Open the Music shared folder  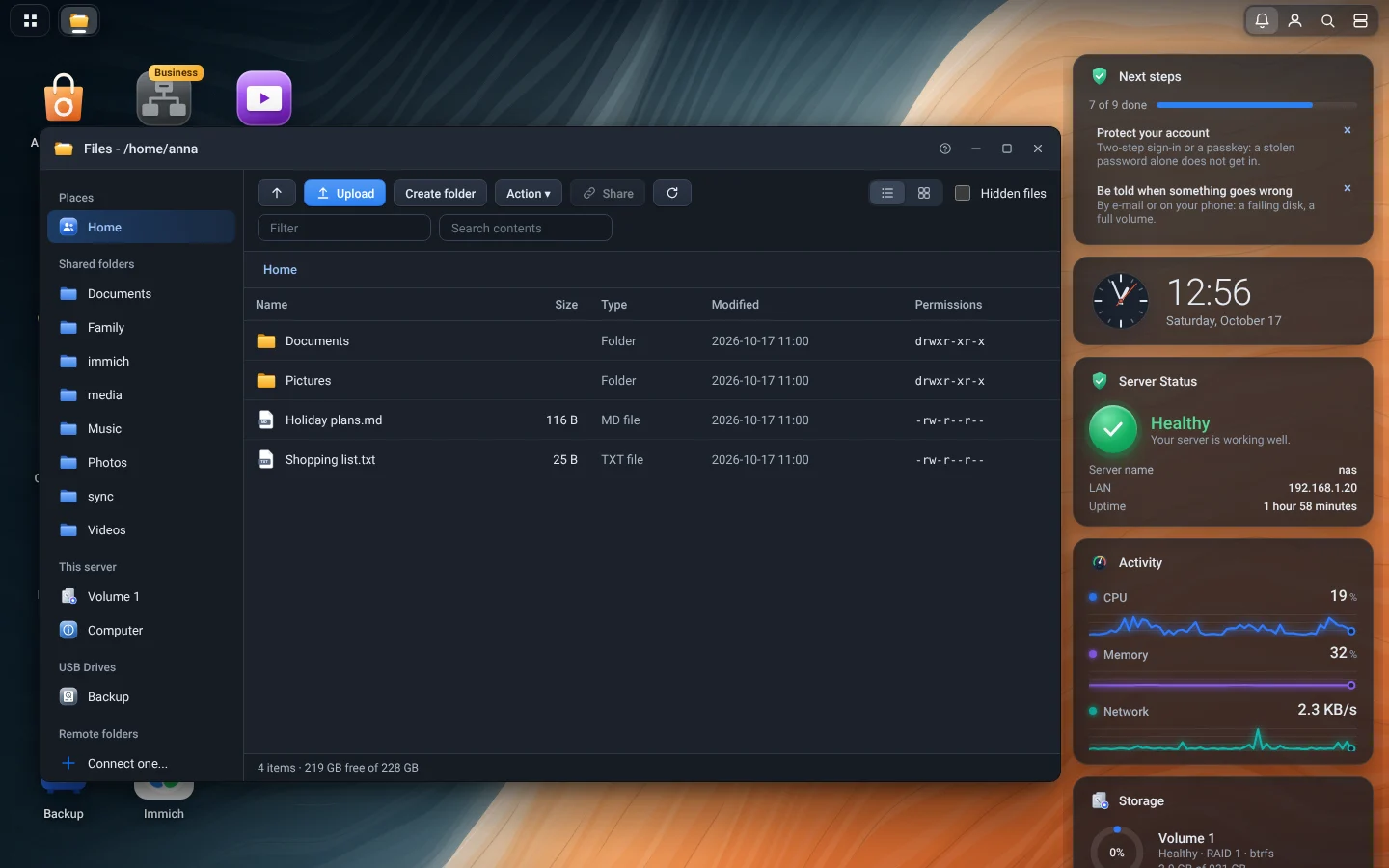141,428
